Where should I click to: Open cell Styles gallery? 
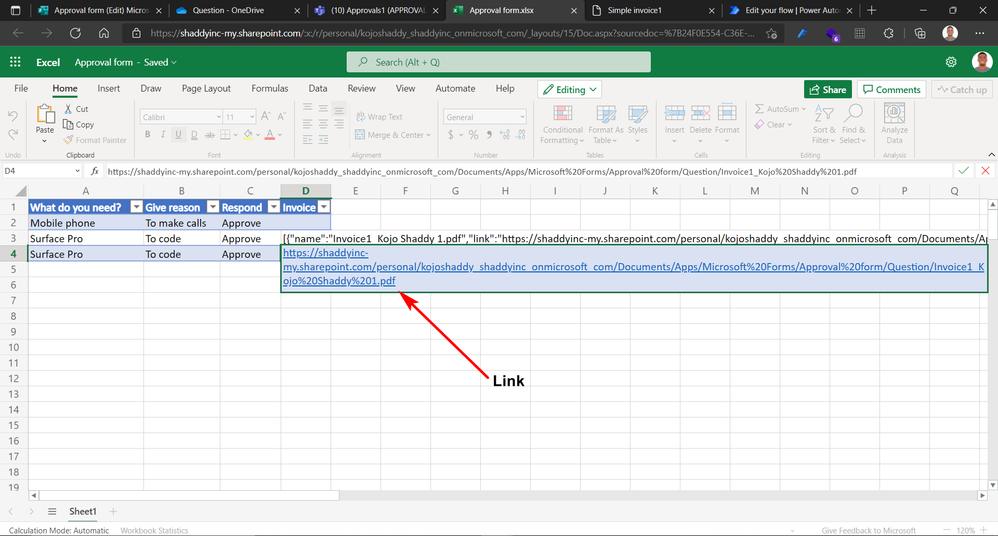pos(637,125)
